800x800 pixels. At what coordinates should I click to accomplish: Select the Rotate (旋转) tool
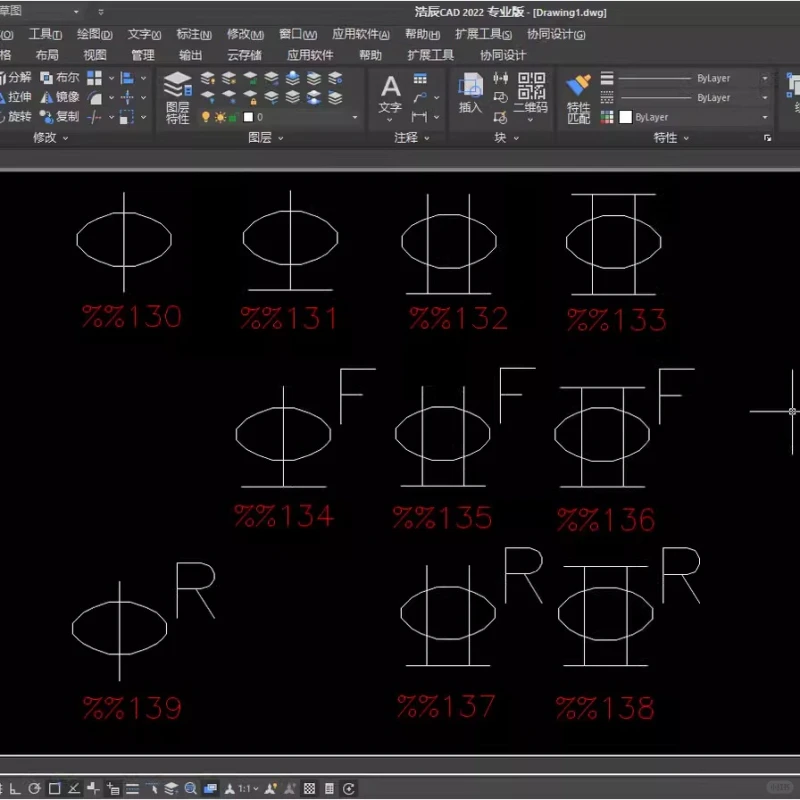[x=15, y=117]
